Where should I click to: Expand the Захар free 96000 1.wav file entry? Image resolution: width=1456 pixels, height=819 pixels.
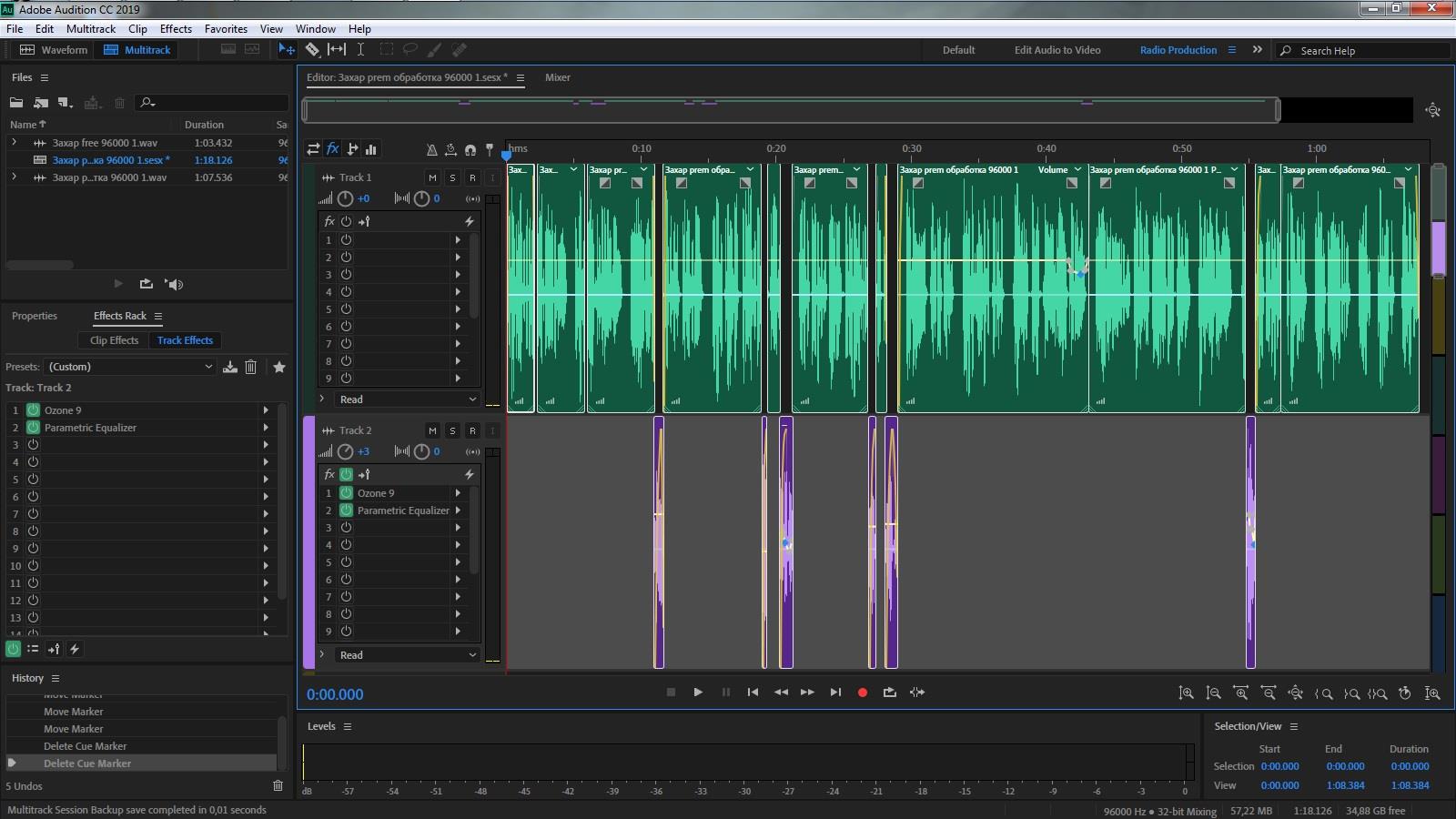pos(14,143)
